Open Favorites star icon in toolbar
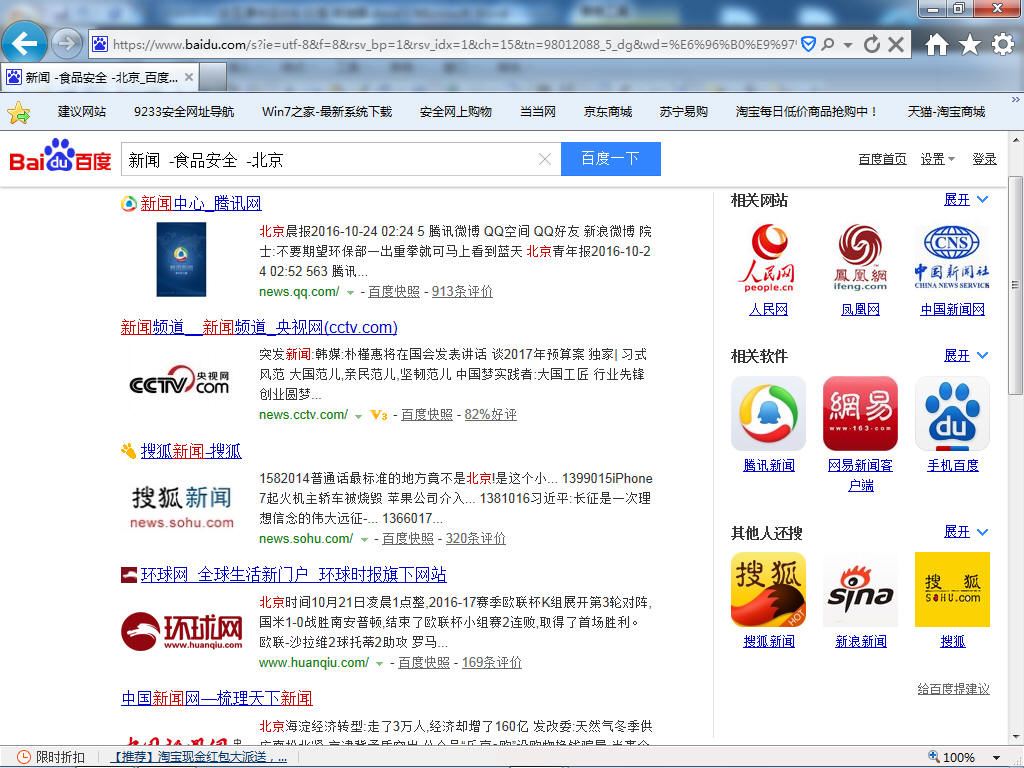1024x768 pixels. (970, 44)
